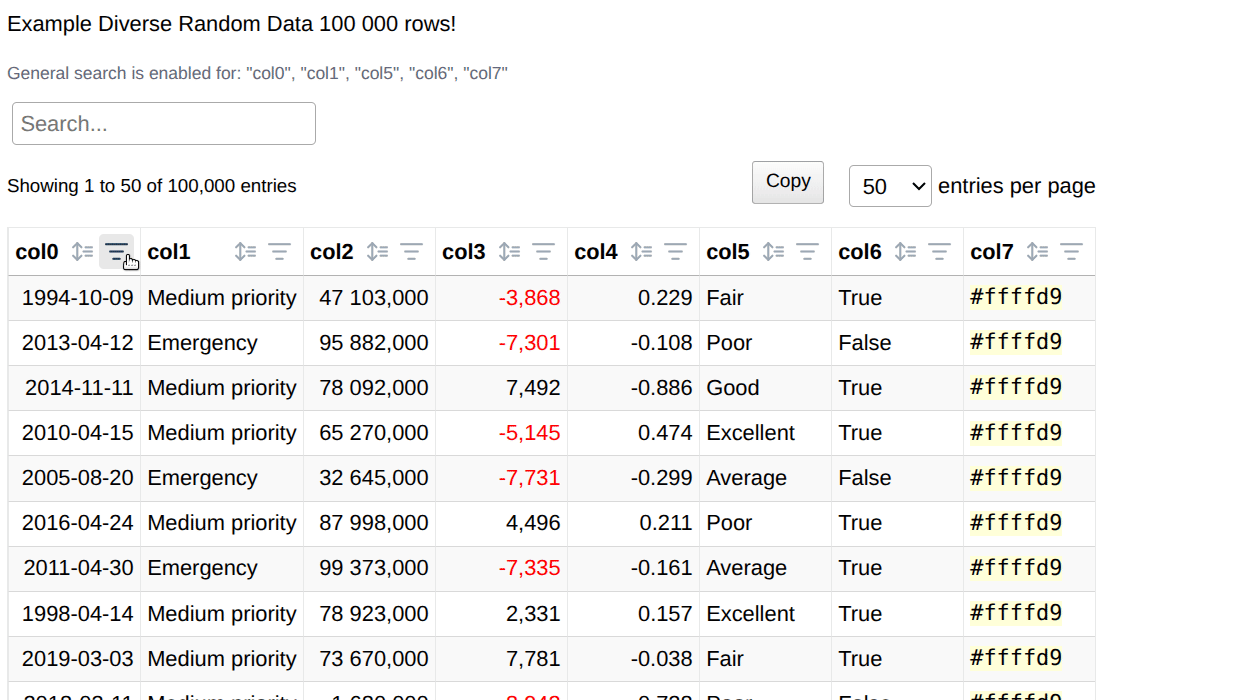Click the col4 sort icon

coord(641,252)
